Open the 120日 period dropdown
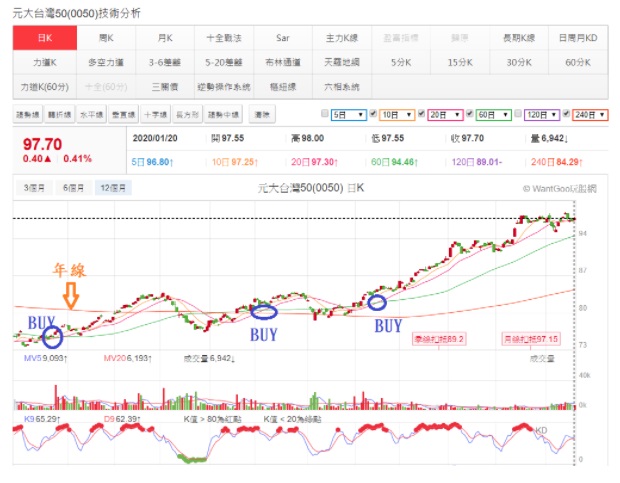 pos(542,115)
